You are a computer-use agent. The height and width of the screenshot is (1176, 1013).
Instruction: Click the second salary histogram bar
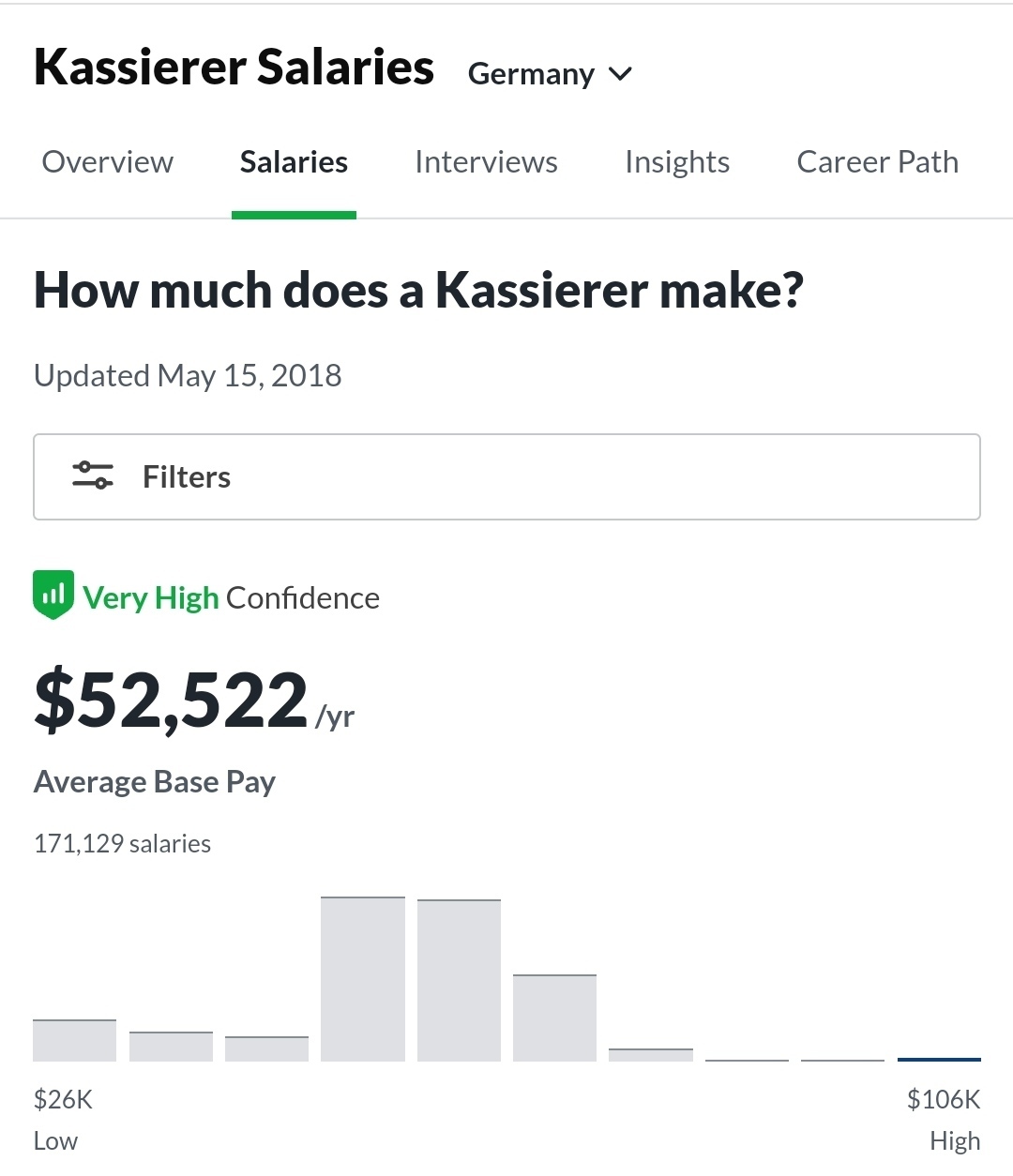171,1047
